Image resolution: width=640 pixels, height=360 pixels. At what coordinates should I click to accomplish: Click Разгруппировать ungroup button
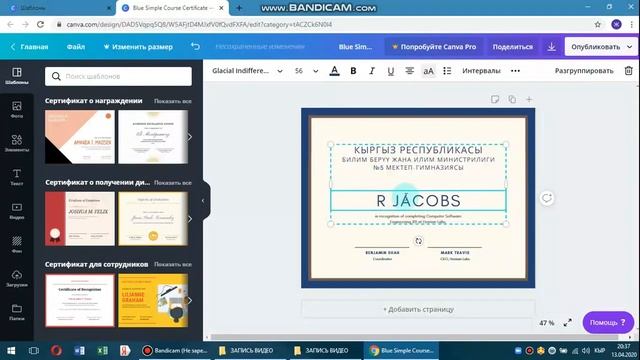tap(584, 71)
